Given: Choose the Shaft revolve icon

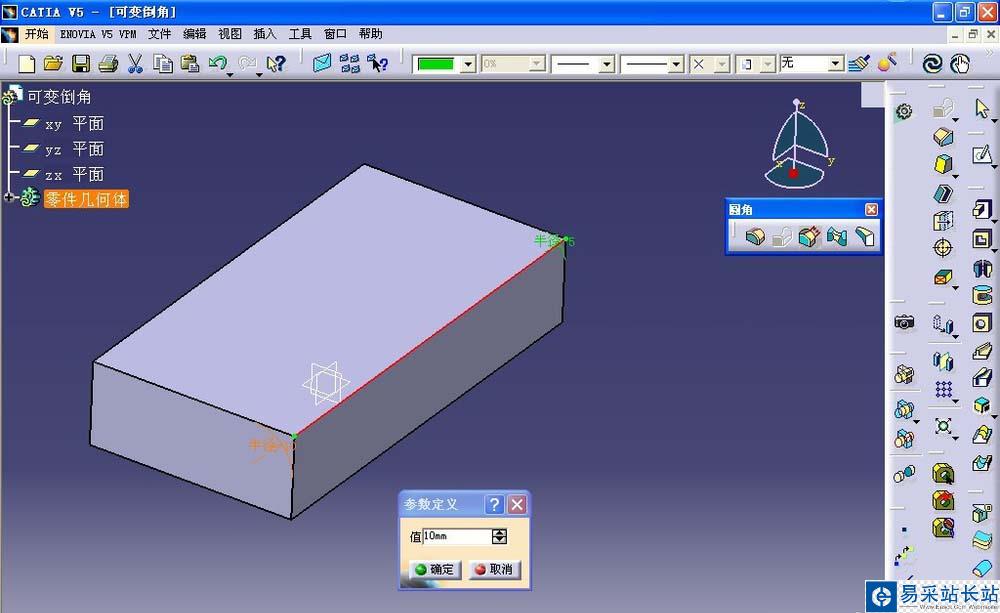Looking at the screenshot, I should point(982,268).
